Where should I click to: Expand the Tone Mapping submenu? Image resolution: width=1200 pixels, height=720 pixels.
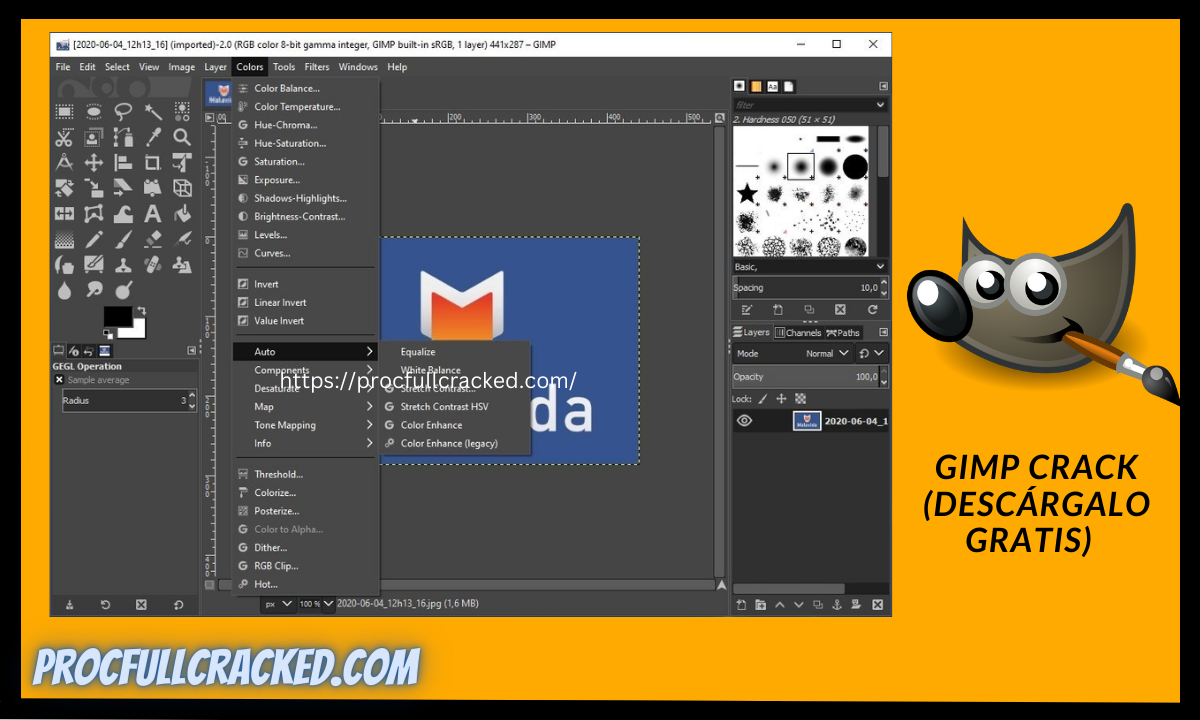(x=305, y=425)
